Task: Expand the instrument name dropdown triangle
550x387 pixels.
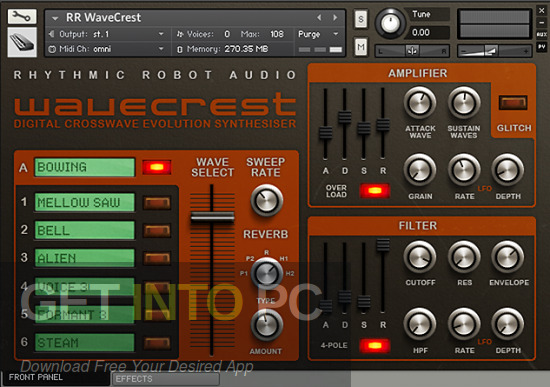Action: [x=55, y=18]
